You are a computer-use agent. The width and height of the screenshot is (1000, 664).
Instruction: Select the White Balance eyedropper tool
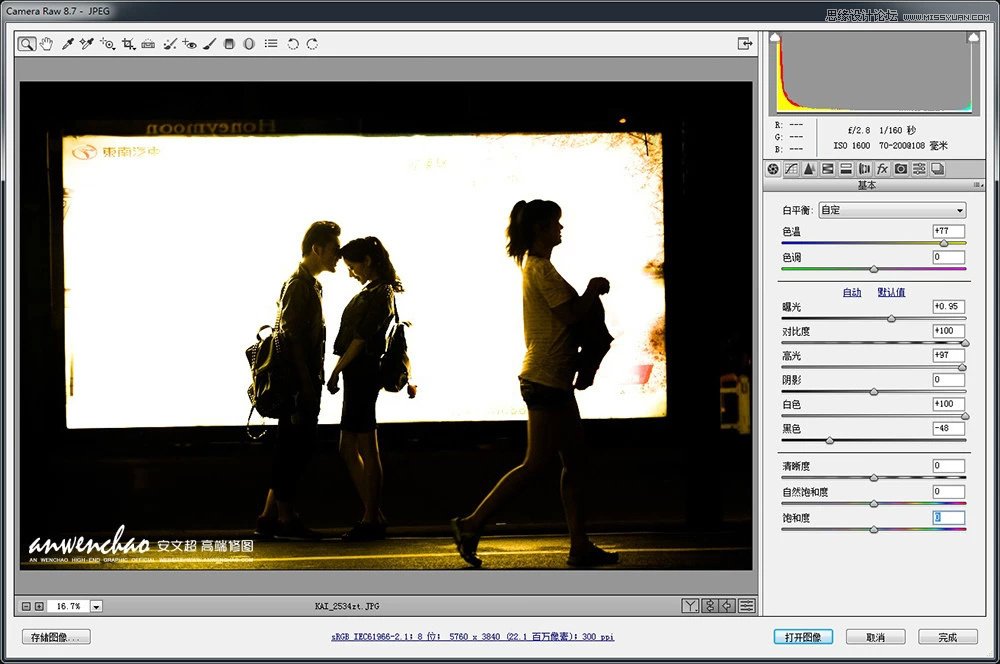pos(68,44)
